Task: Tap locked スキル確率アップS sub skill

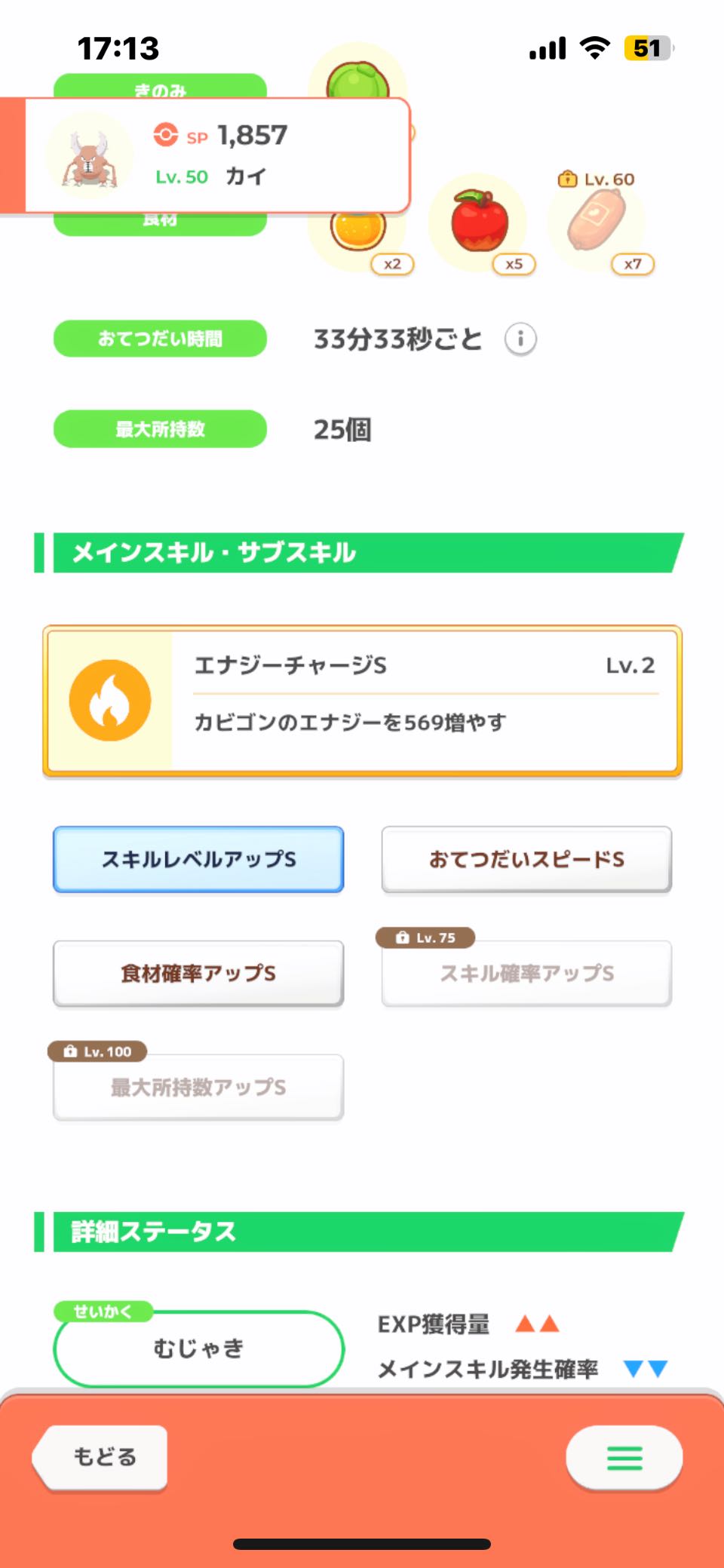Action: [526, 973]
